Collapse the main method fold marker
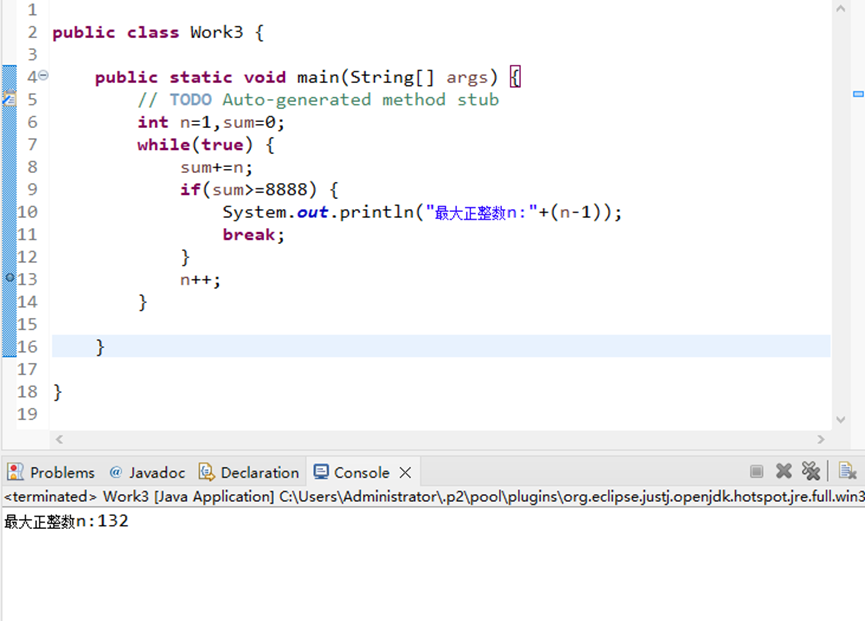Screen dimensions: 865x621 click(x=41, y=76)
